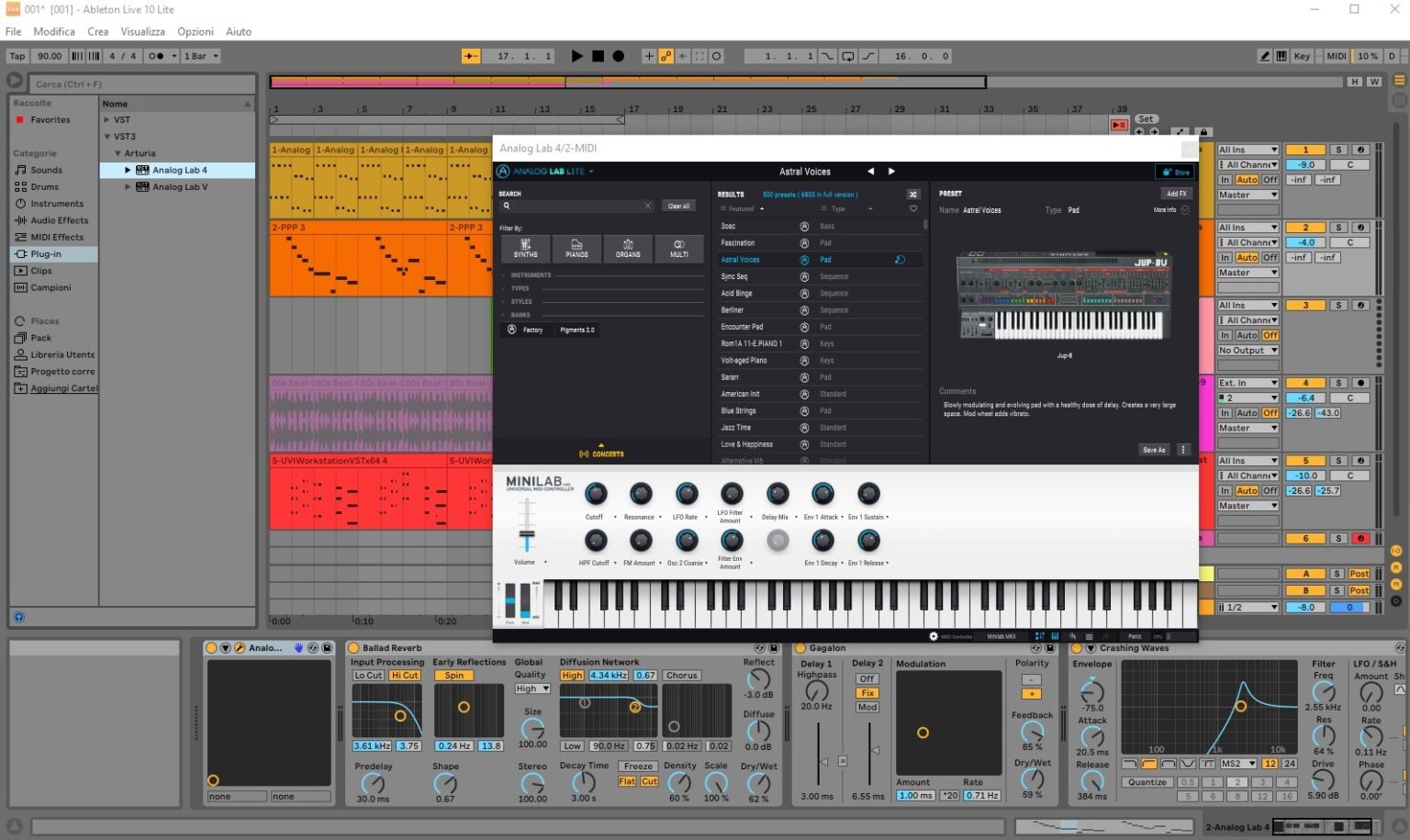Filter by SYNTHS in Analog Lab
The image size is (1410, 840).
(x=526, y=248)
